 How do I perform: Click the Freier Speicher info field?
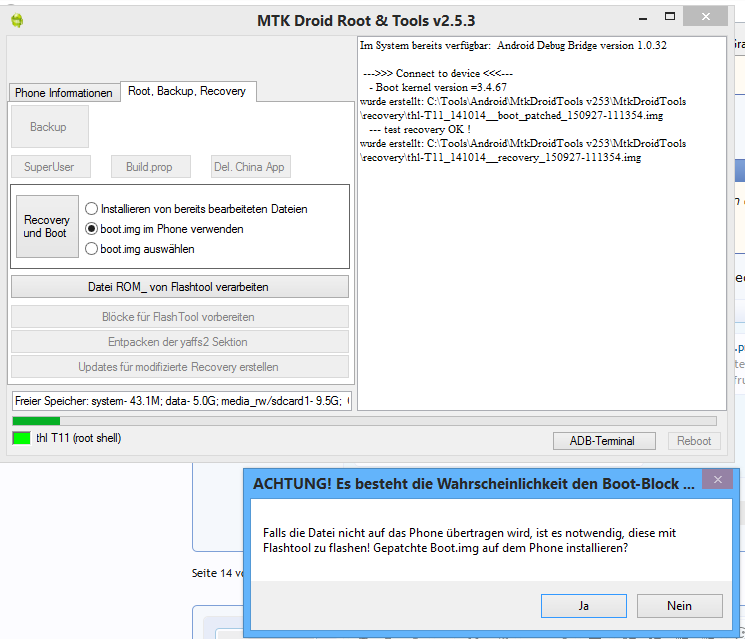point(180,401)
